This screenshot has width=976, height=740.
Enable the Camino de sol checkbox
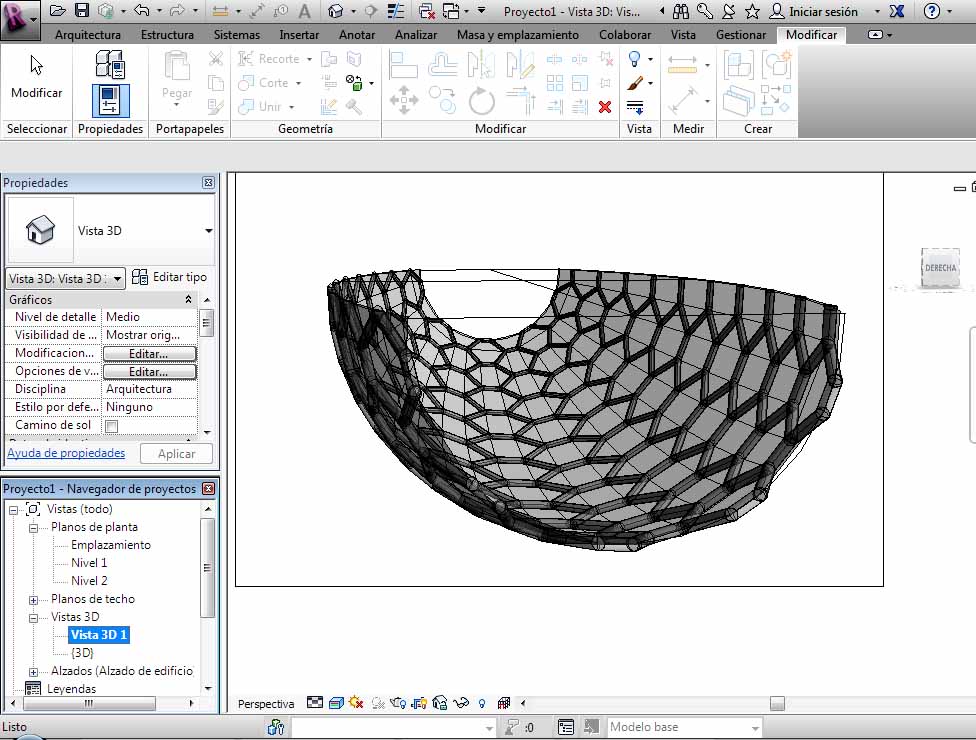112,426
